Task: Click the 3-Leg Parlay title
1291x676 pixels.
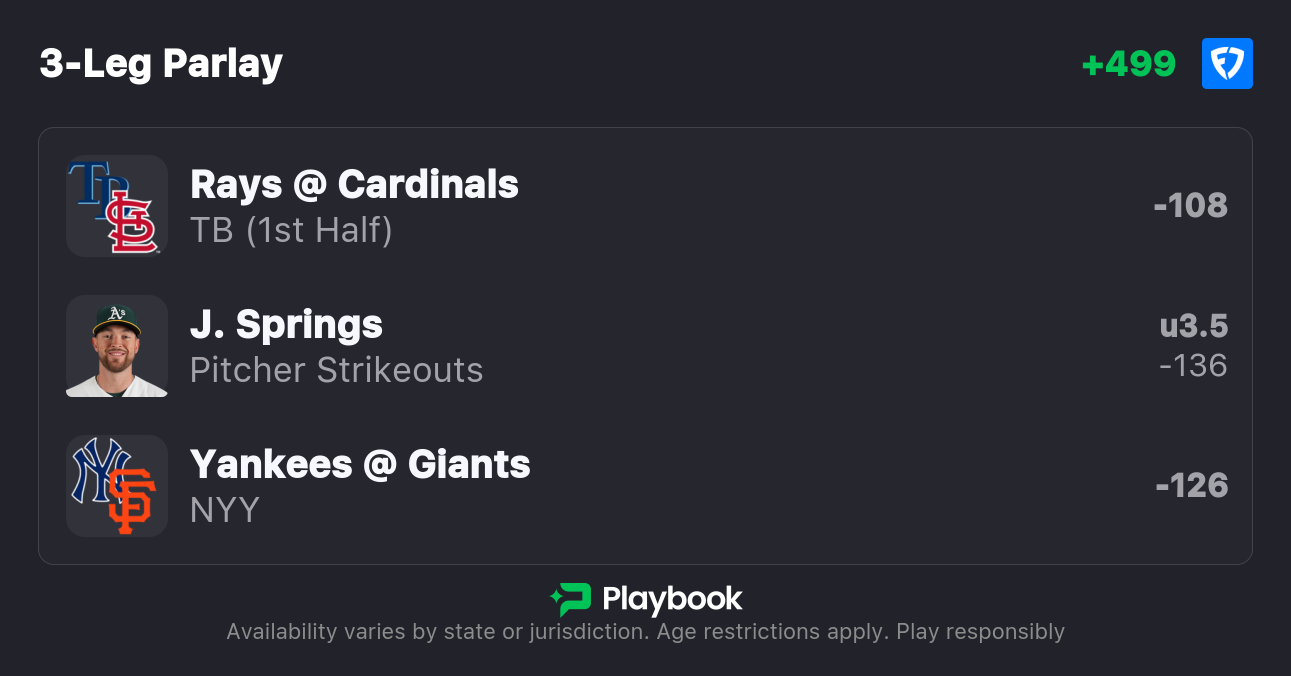Action: pyautogui.click(x=161, y=64)
